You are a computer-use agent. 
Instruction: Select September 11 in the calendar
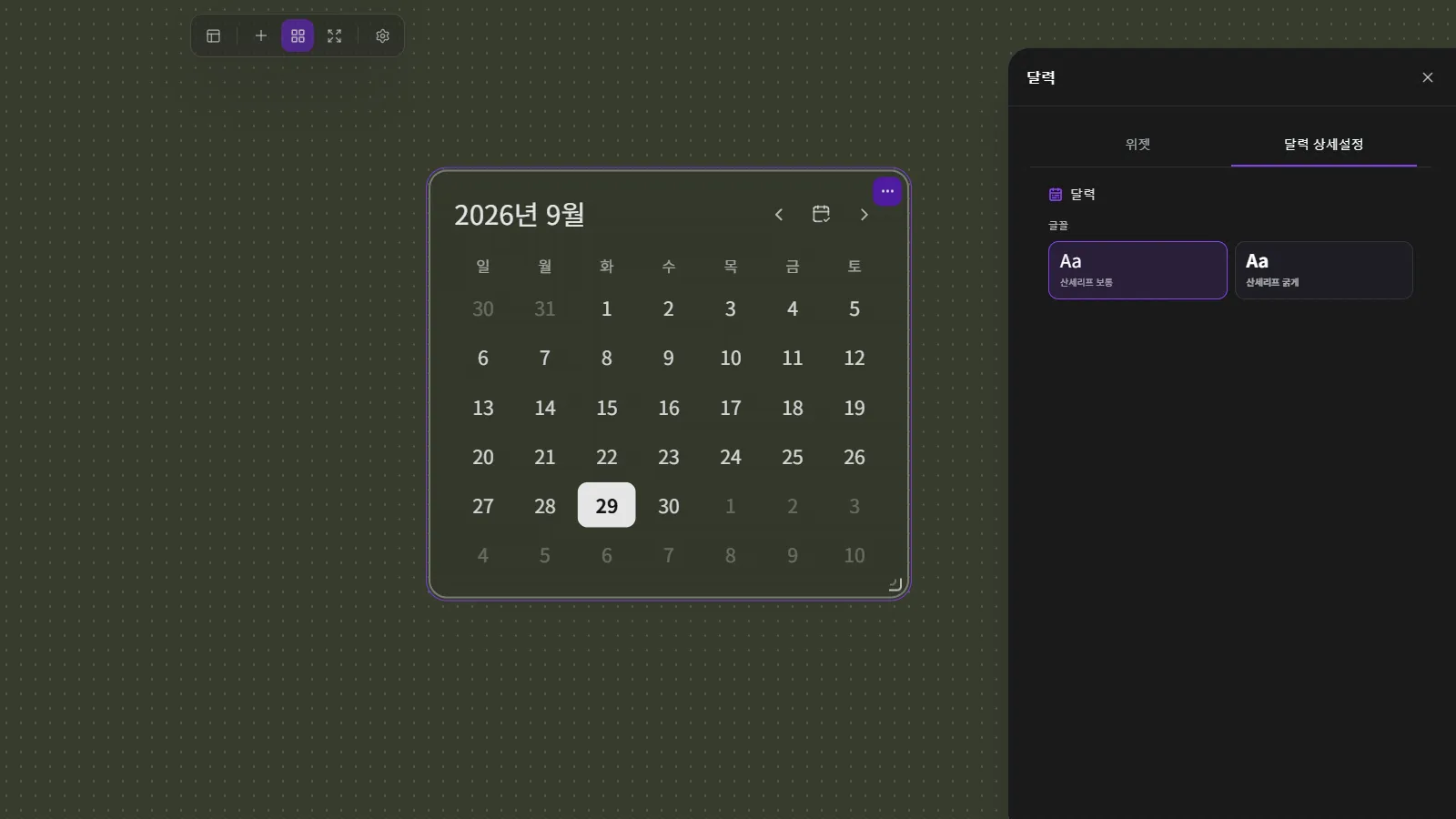793,358
